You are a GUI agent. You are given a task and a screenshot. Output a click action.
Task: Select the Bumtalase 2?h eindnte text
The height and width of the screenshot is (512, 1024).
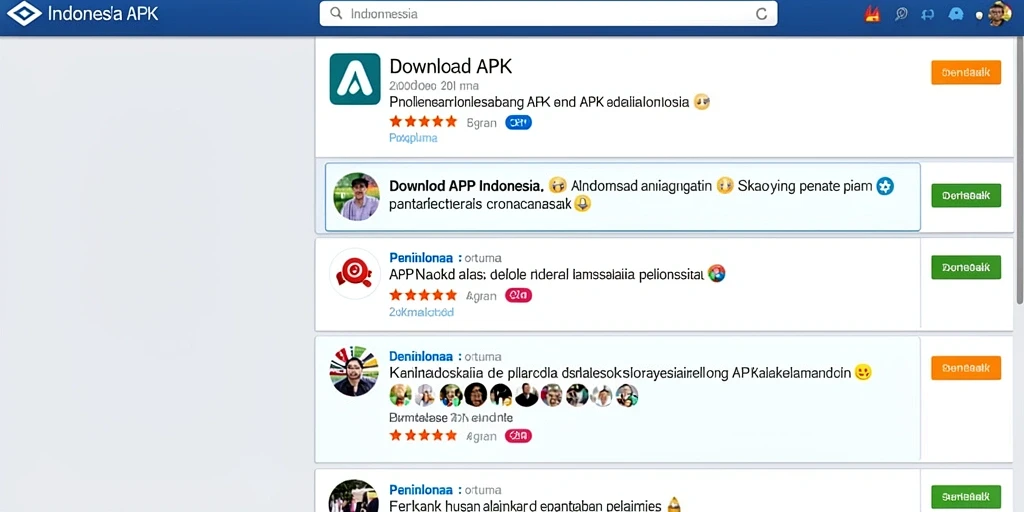[451, 417]
